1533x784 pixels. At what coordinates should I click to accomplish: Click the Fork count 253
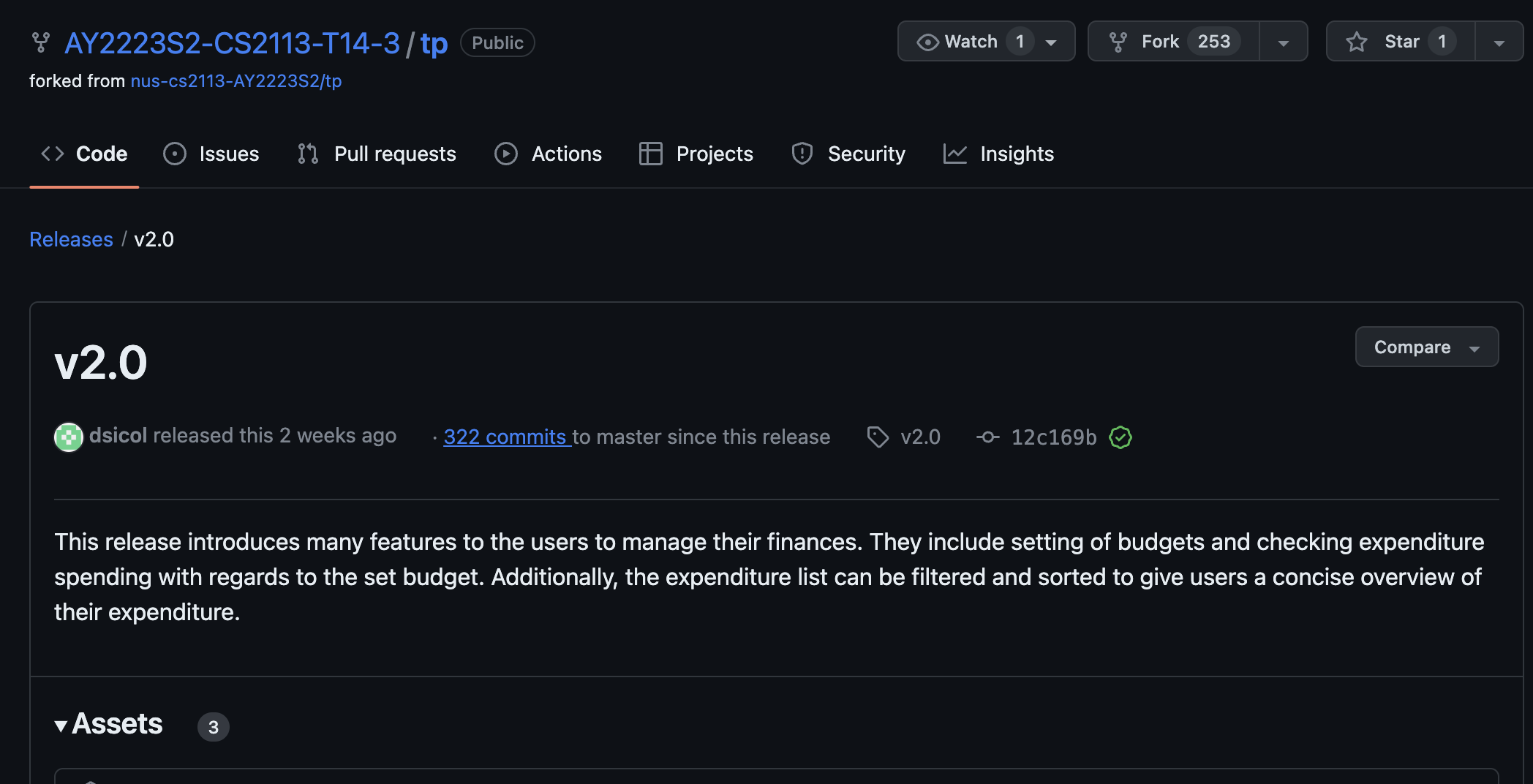pyautogui.click(x=1214, y=42)
